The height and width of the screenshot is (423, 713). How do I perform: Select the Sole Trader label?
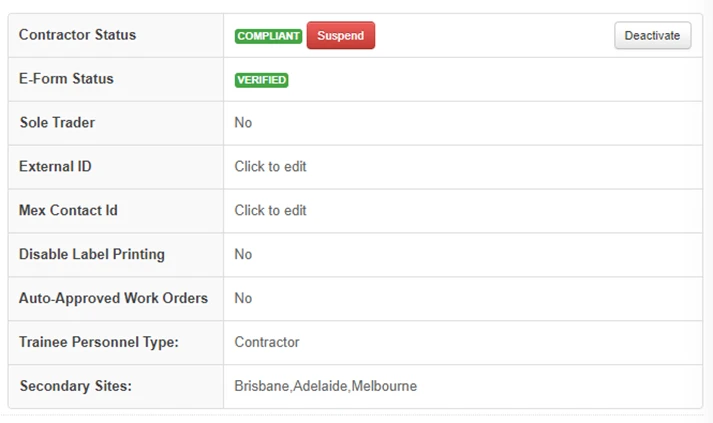pos(57,122)
